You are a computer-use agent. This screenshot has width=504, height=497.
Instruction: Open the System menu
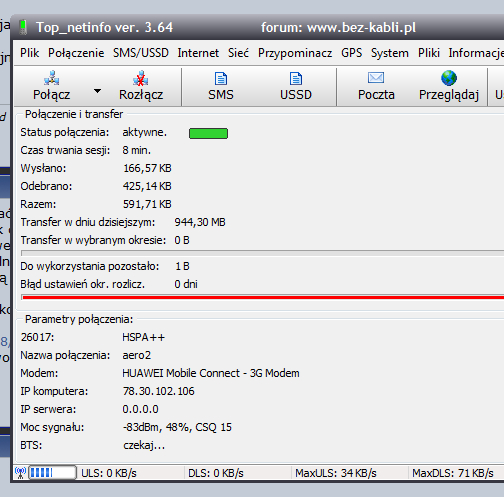tap(390, 53)
